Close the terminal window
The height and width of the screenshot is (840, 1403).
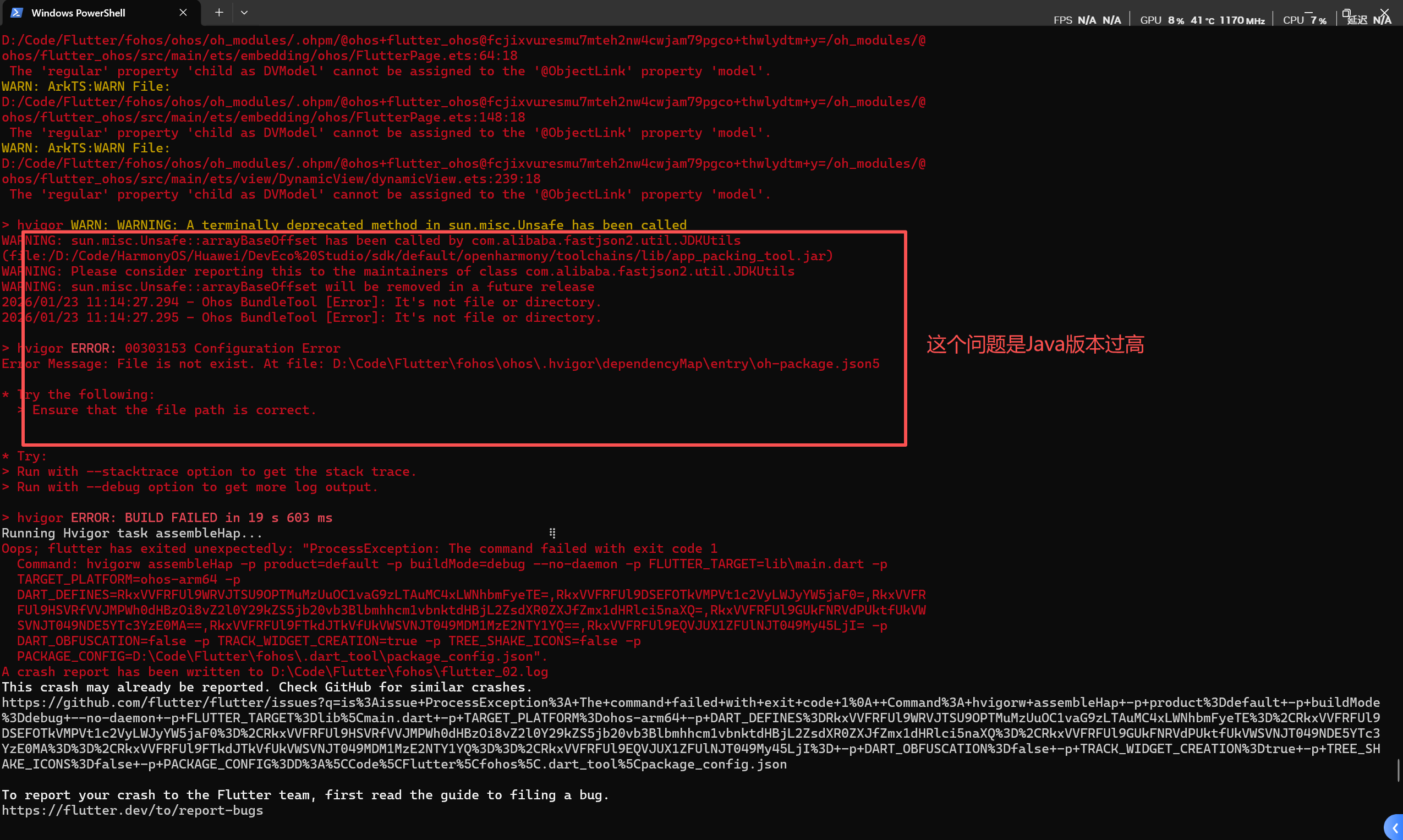tap(1384, 12)
